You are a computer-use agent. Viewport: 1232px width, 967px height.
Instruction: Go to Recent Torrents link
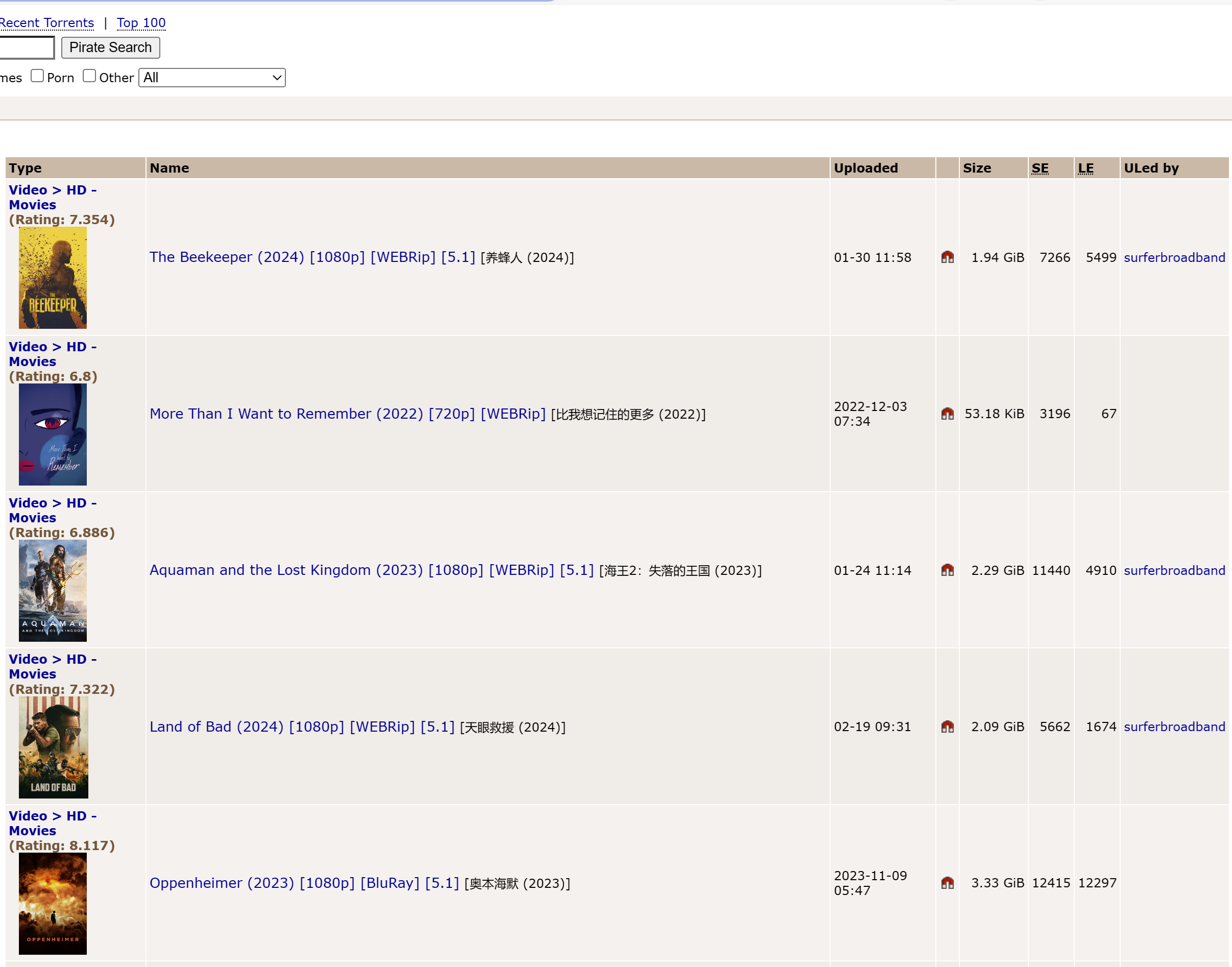[47, 22]
